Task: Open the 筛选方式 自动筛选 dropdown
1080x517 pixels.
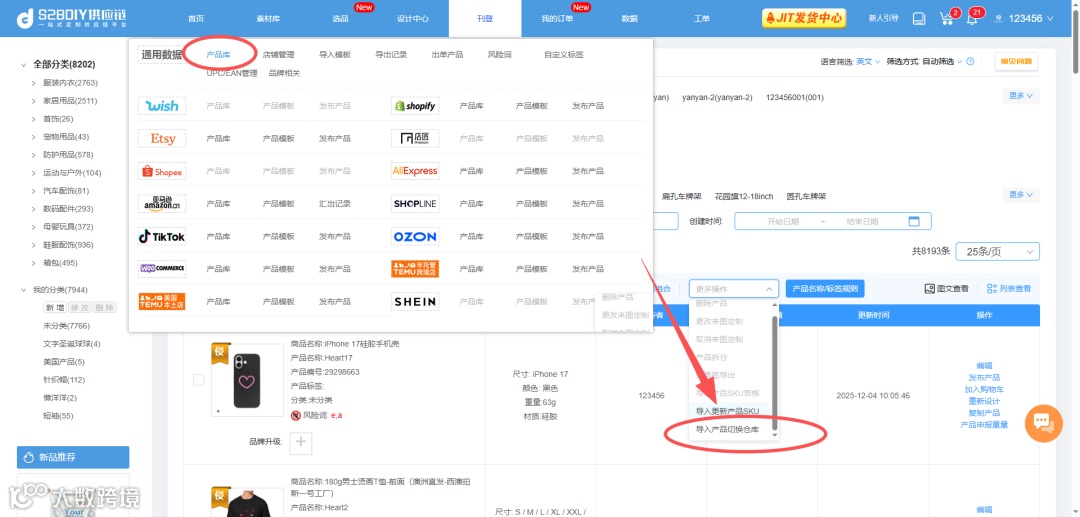Action: [x=942, y=61]
